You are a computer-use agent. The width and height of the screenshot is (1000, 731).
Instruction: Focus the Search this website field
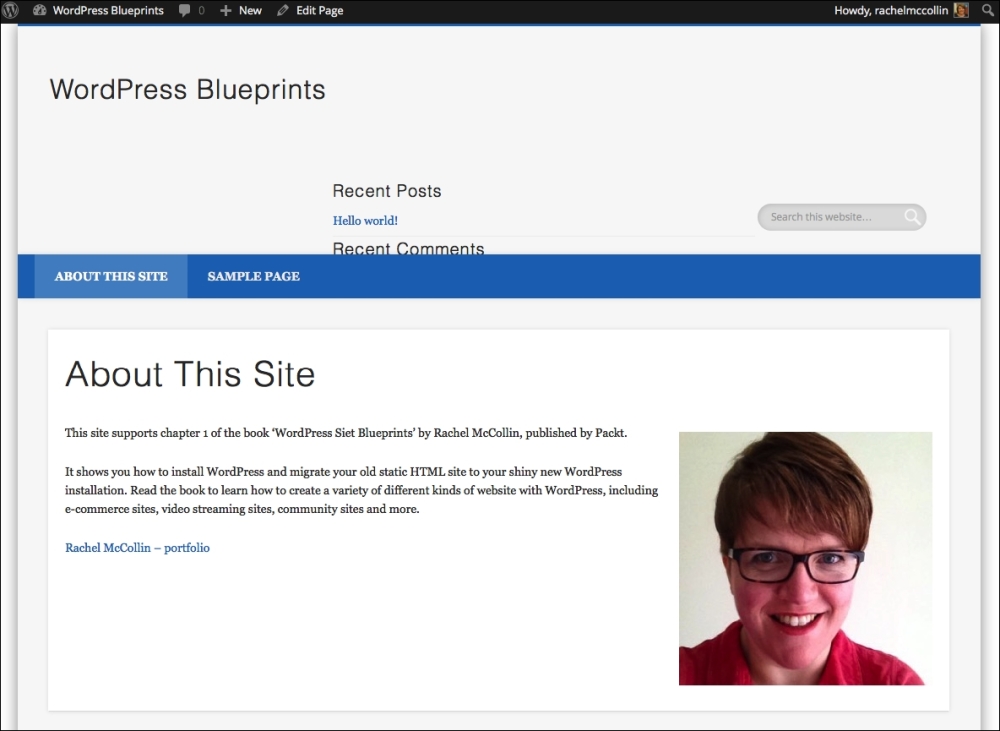(x=842, y=217)
